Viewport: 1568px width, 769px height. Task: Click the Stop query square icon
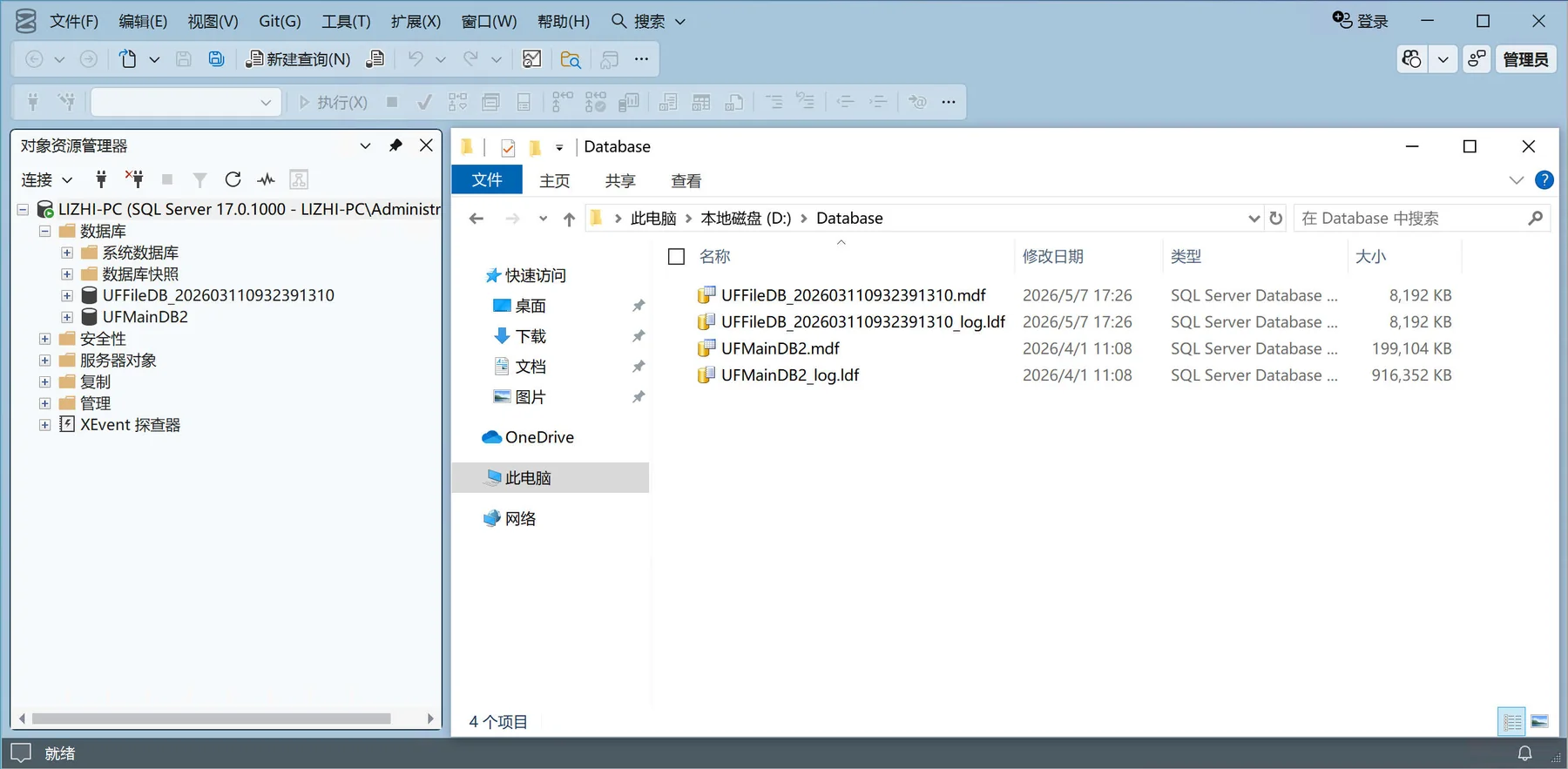392,103
